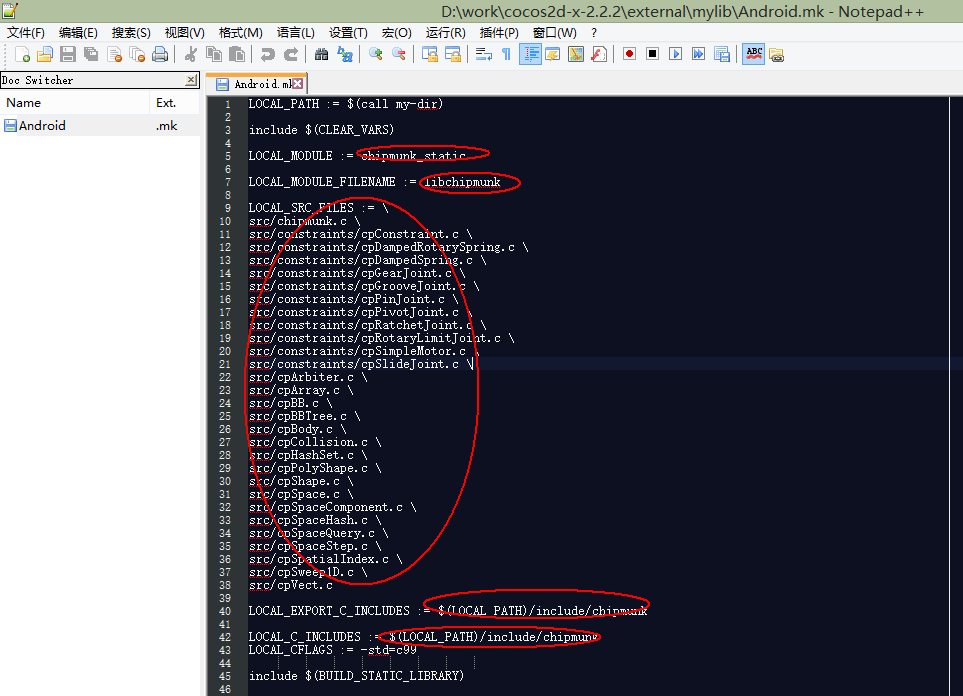Viewport: 963px width, 696px height.
Task: Sort Doc Switcher by Ext. column
Action: pos(174,103)
